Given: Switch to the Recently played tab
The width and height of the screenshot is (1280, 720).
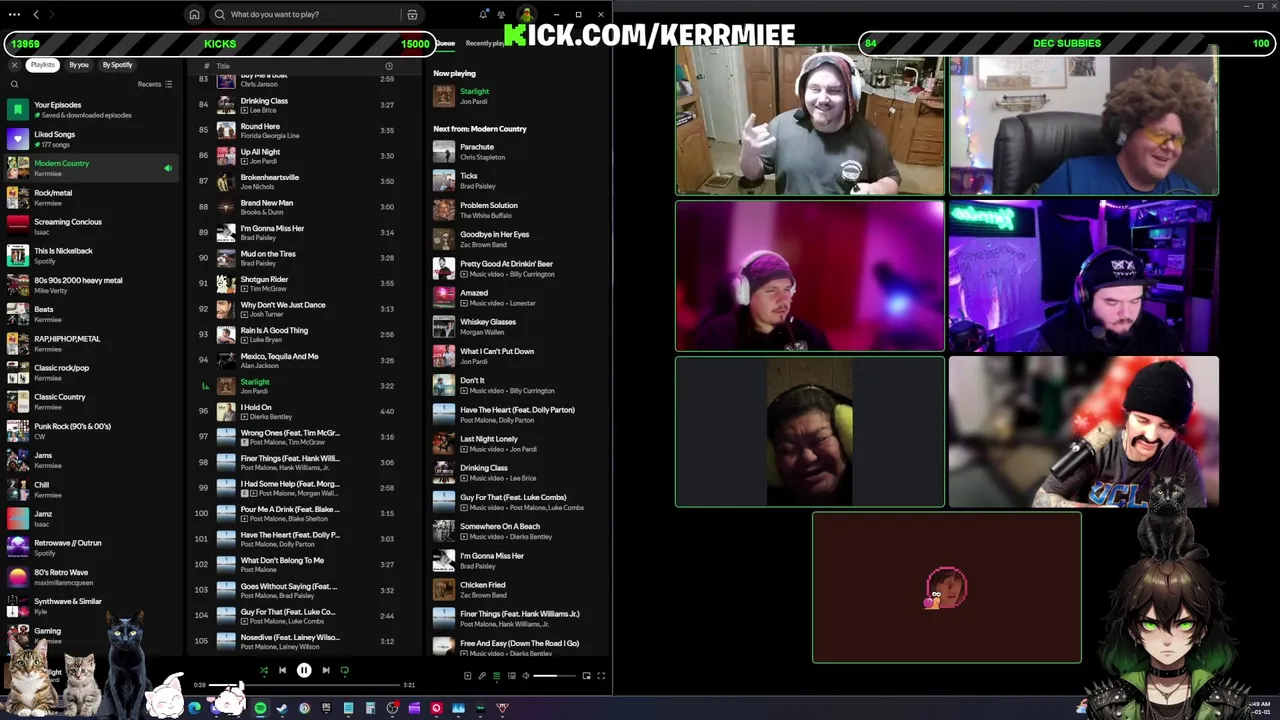Looking at the screenshot, I should coord(486,43).
